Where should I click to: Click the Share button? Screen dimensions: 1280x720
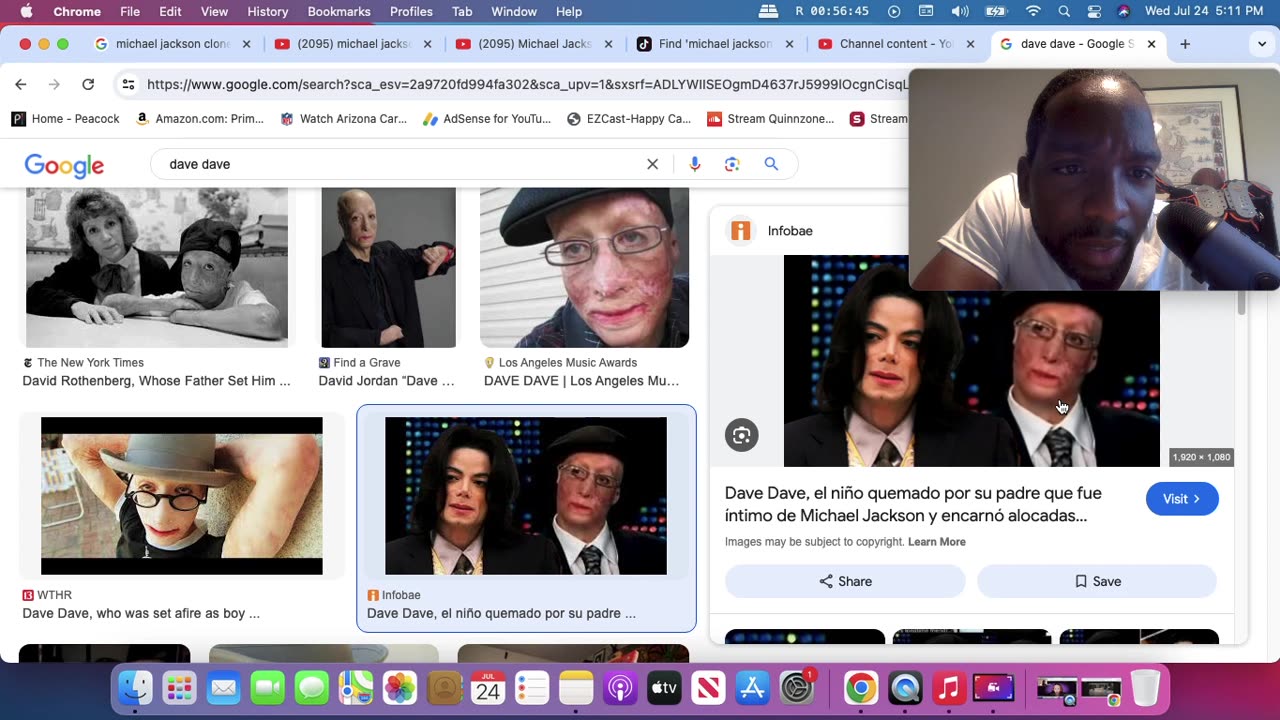[x=845, y=581]
